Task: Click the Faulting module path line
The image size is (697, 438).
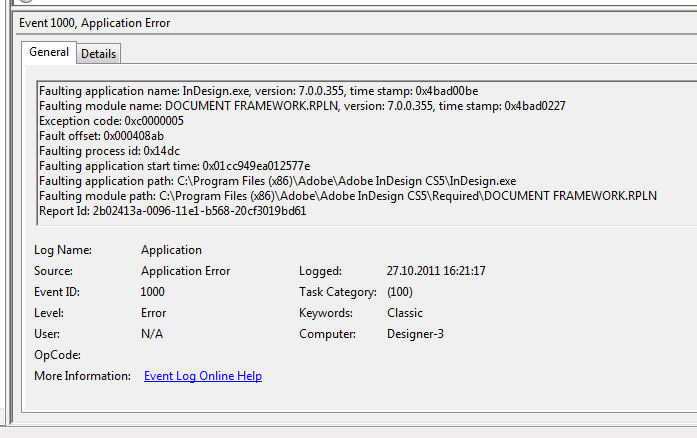Action: (x=348, y=196)
